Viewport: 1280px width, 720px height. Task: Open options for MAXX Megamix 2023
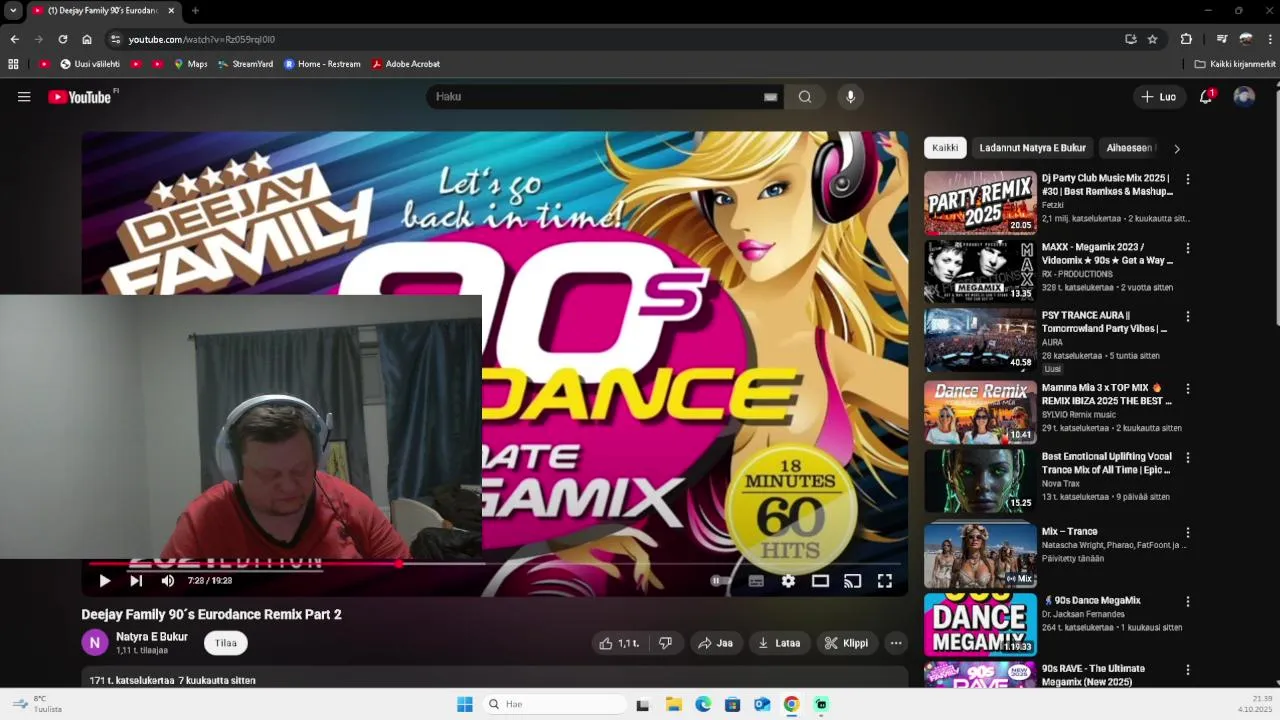[1188, 248]
